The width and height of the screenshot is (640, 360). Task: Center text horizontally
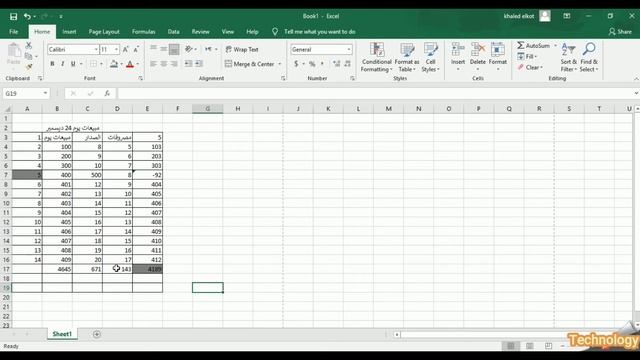pos(164,64)
